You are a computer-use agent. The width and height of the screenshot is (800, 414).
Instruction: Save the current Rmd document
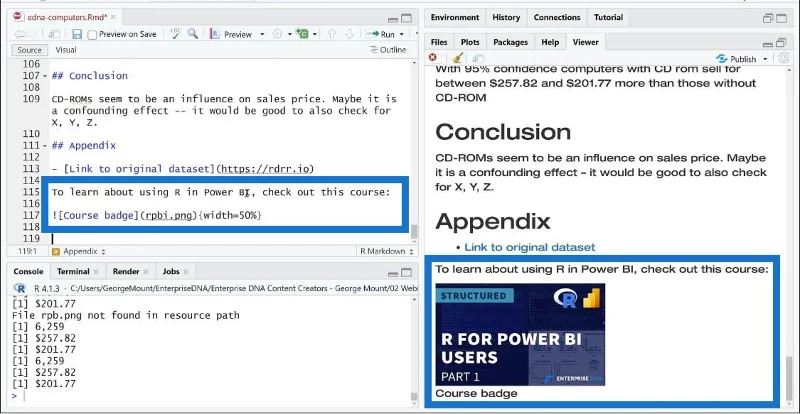(x=77, y=34)
